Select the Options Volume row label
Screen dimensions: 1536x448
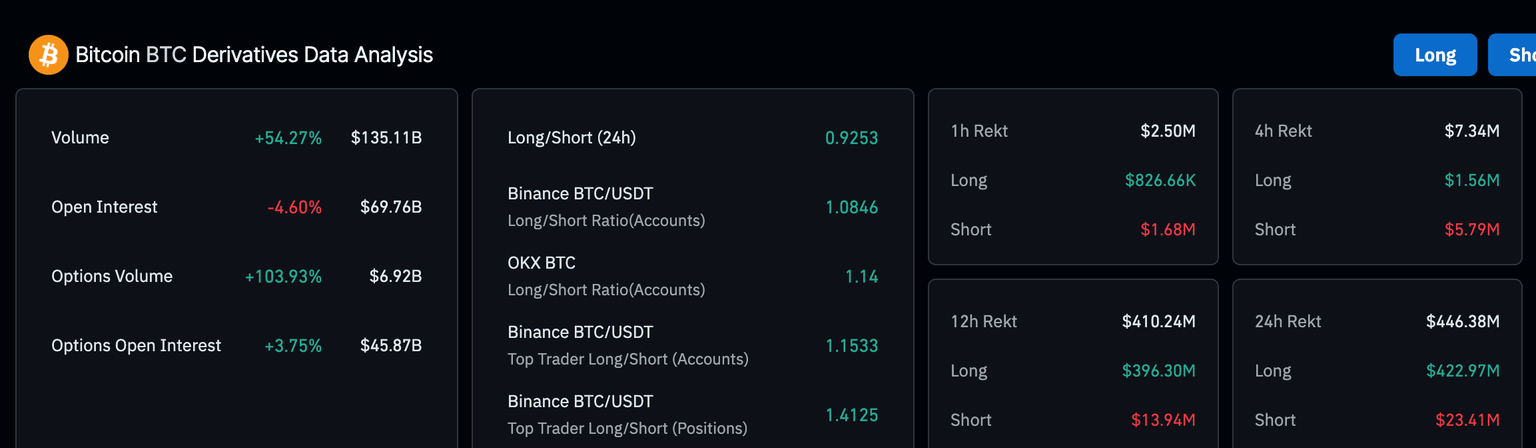[x=112, y=276]
